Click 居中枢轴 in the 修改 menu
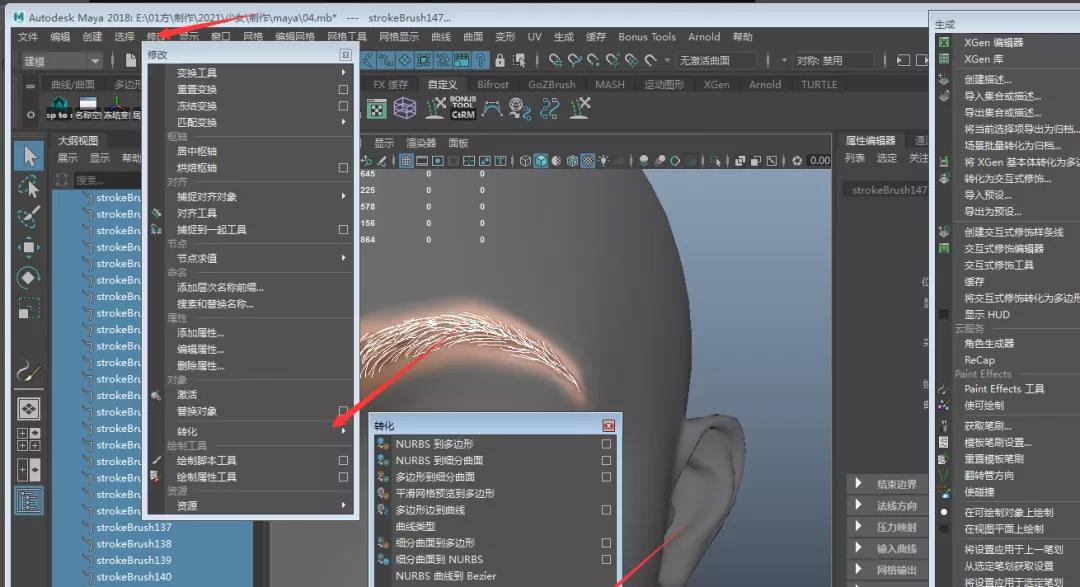 click(197, 151)
